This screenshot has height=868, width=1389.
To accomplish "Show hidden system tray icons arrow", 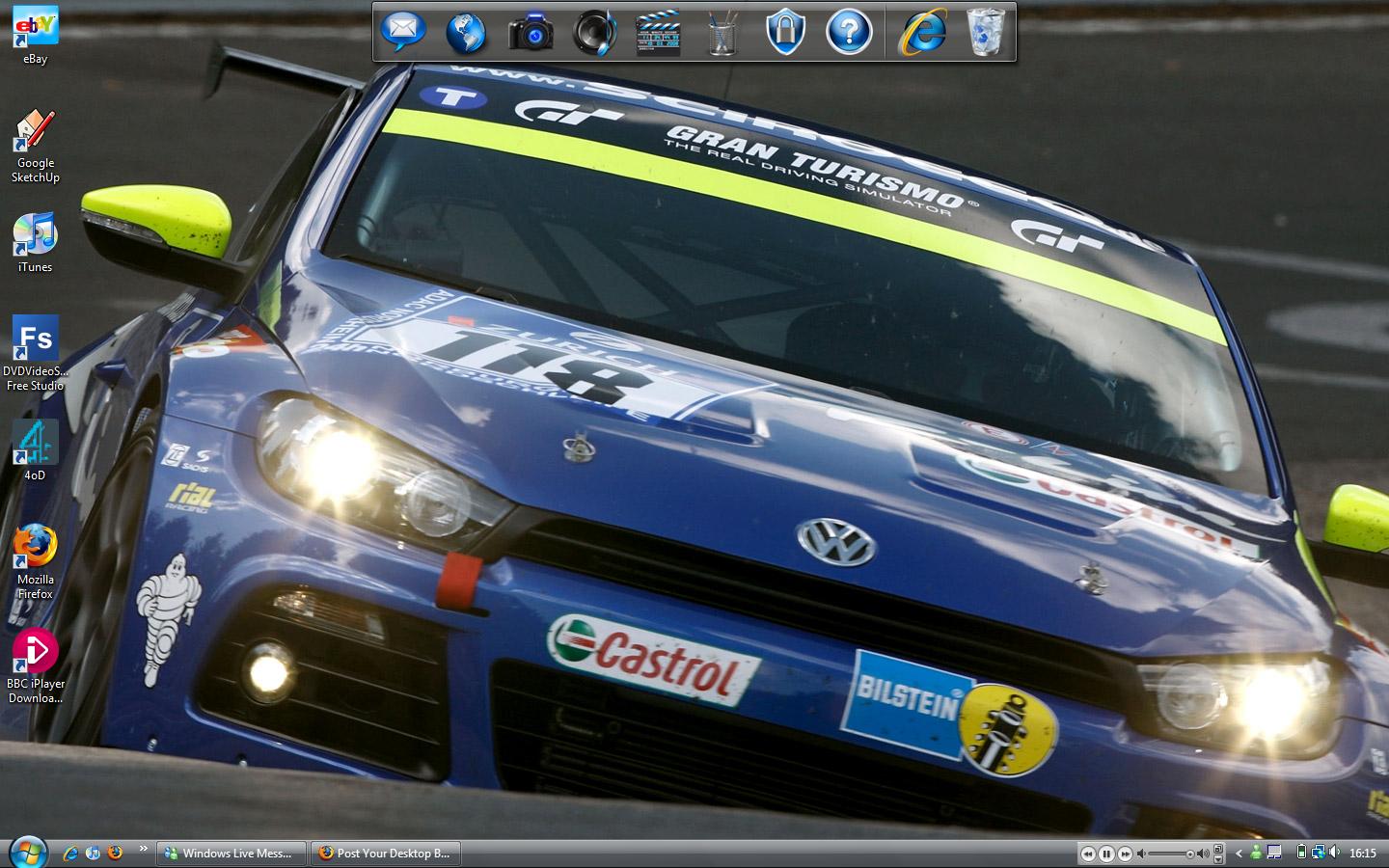I will (x=1239, y=854).
